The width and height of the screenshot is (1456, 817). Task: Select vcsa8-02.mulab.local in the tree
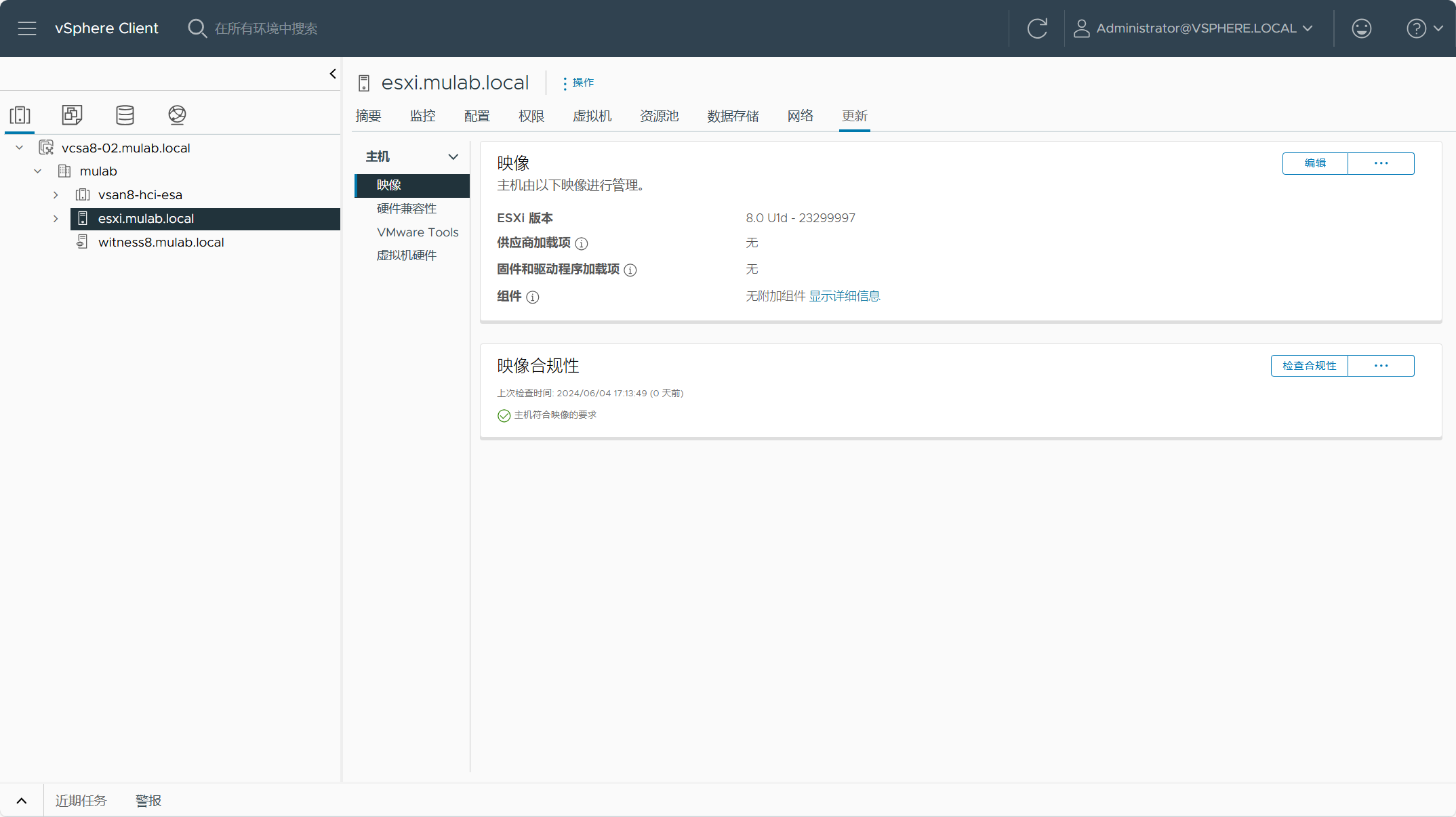click(125, 148)
